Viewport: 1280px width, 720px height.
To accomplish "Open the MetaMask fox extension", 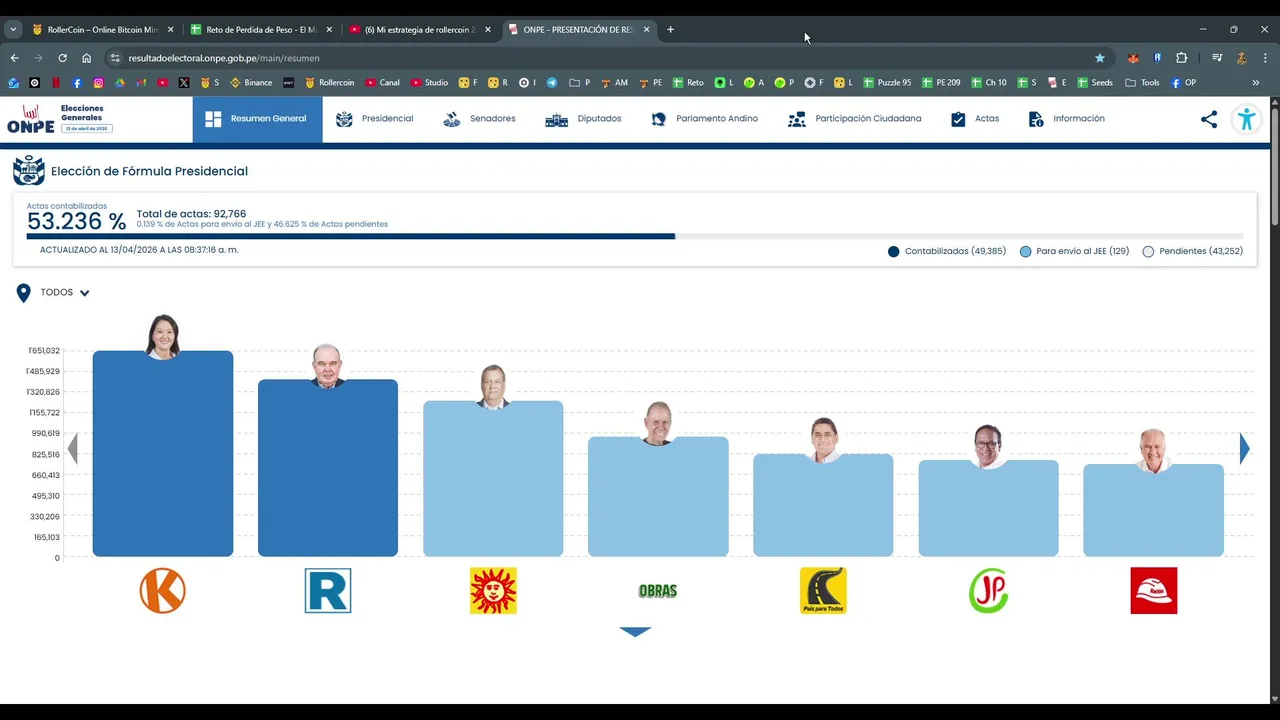I will pyautogui.click(x=1133, y=58).
